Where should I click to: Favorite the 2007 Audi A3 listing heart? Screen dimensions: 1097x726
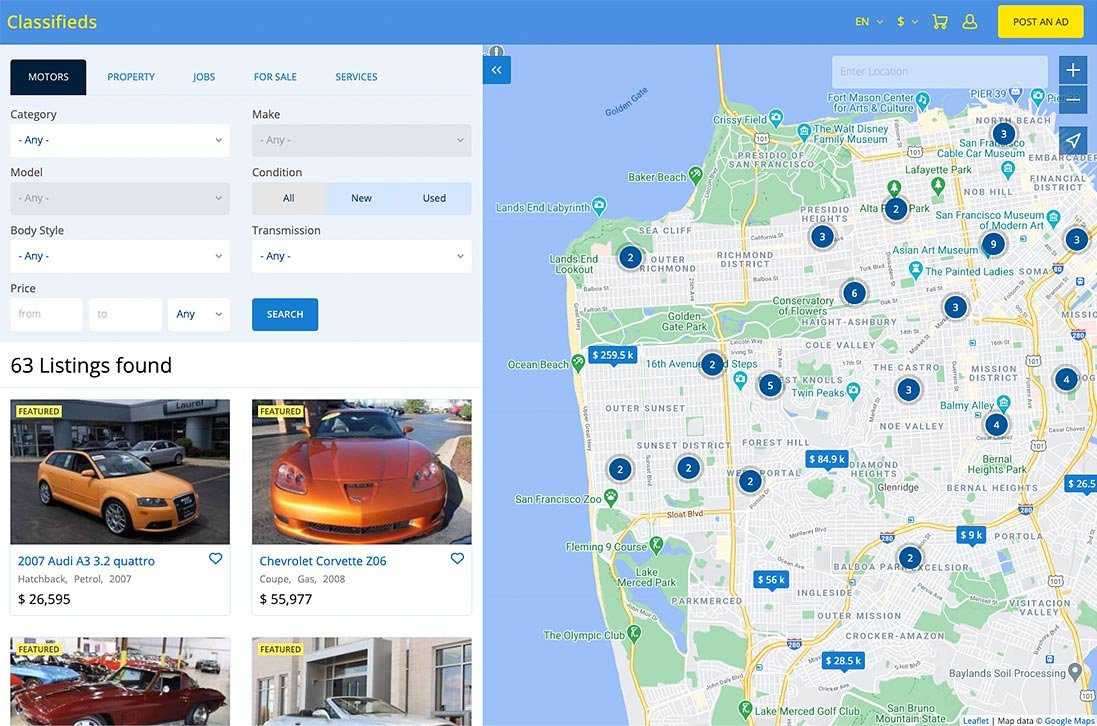click(x=215, y=558)
